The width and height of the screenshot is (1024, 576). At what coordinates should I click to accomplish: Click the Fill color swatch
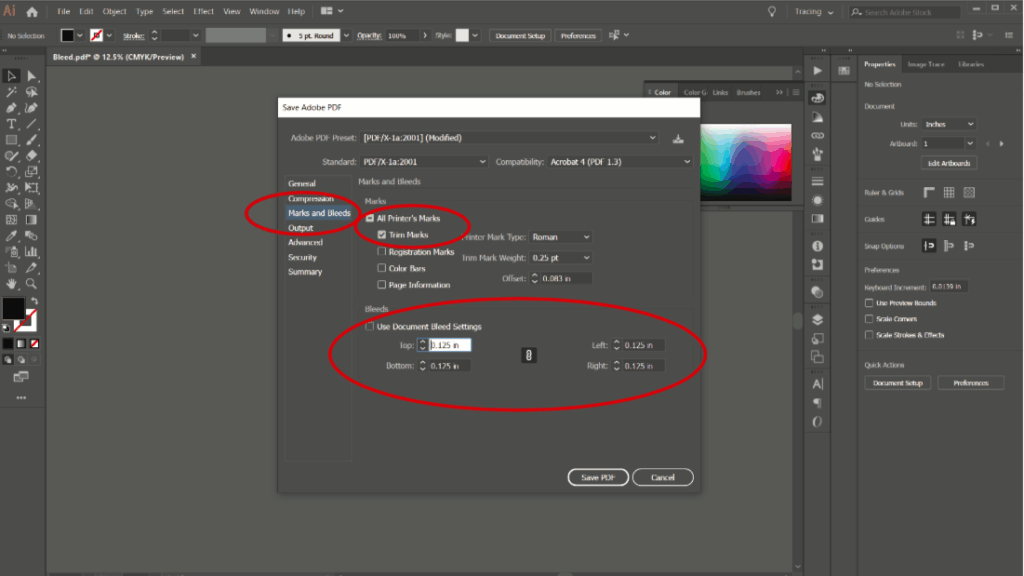pyautogui.click(x=15, y=310)
